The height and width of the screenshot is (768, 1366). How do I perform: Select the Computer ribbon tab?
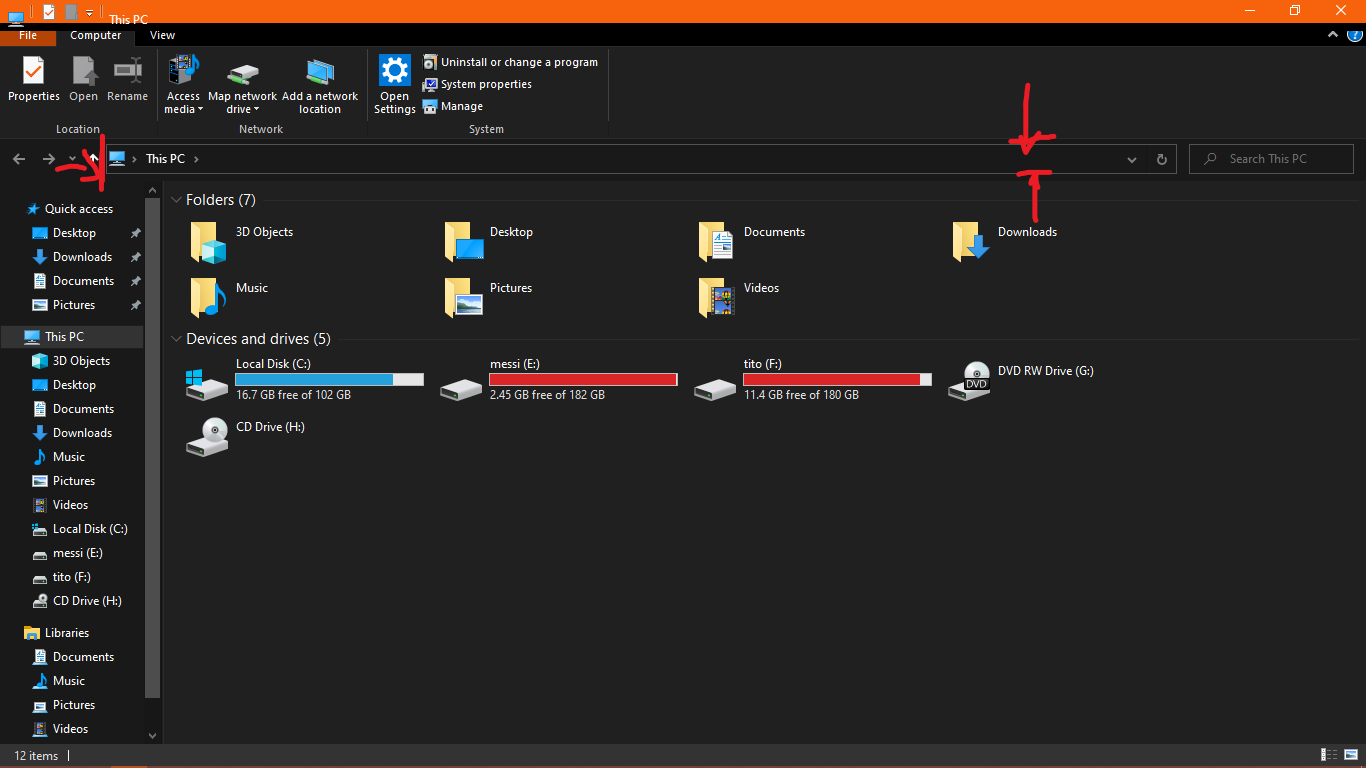pos(96,35)
